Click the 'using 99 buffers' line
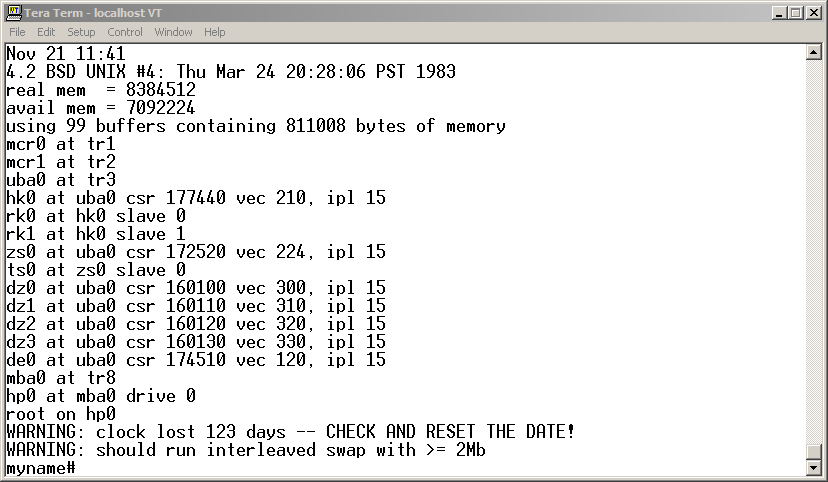 256,126
